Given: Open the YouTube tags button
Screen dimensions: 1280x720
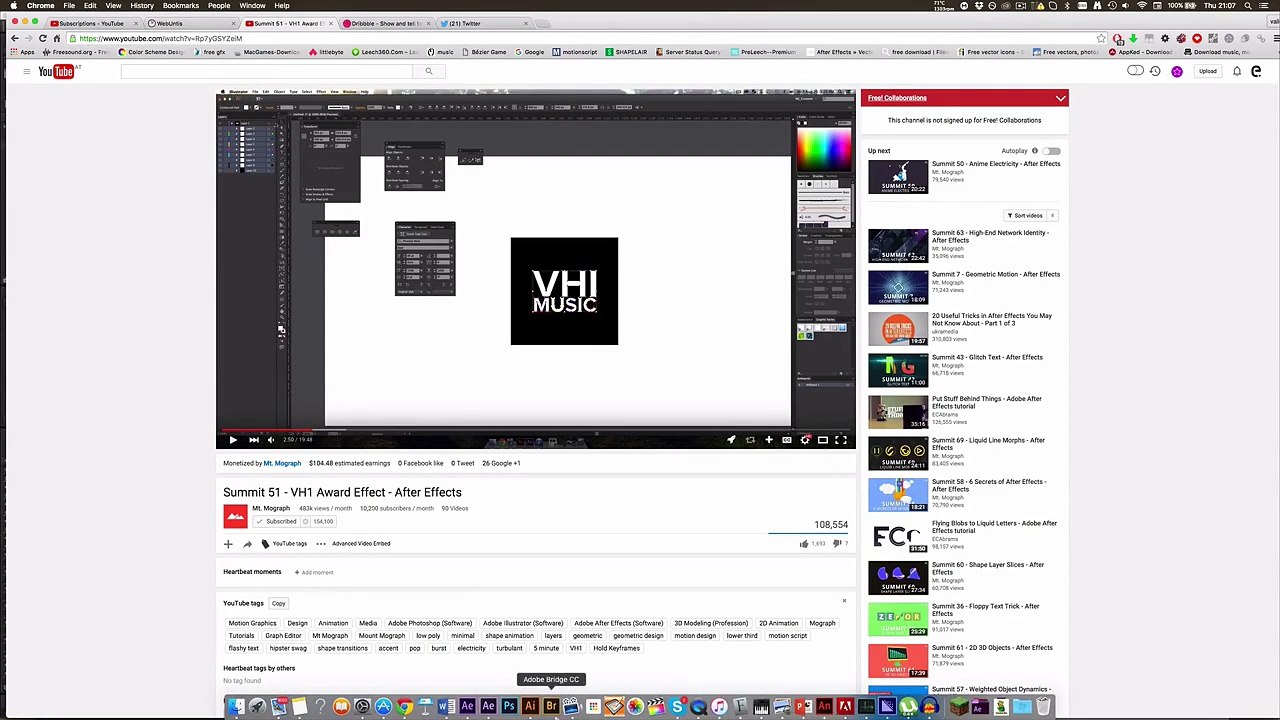Looking at the screenshot, I should [284, 544].
